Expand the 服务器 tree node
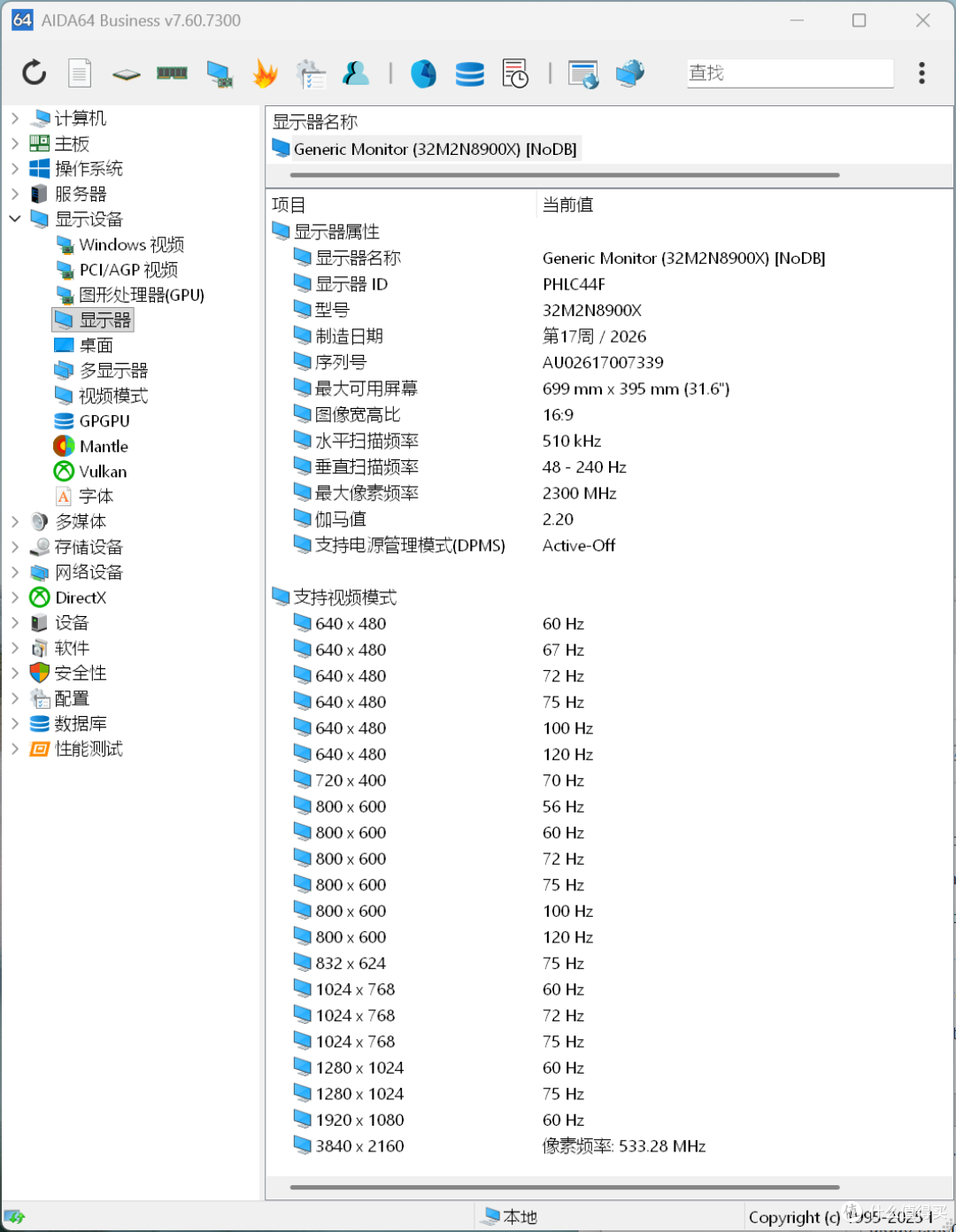 15,194
